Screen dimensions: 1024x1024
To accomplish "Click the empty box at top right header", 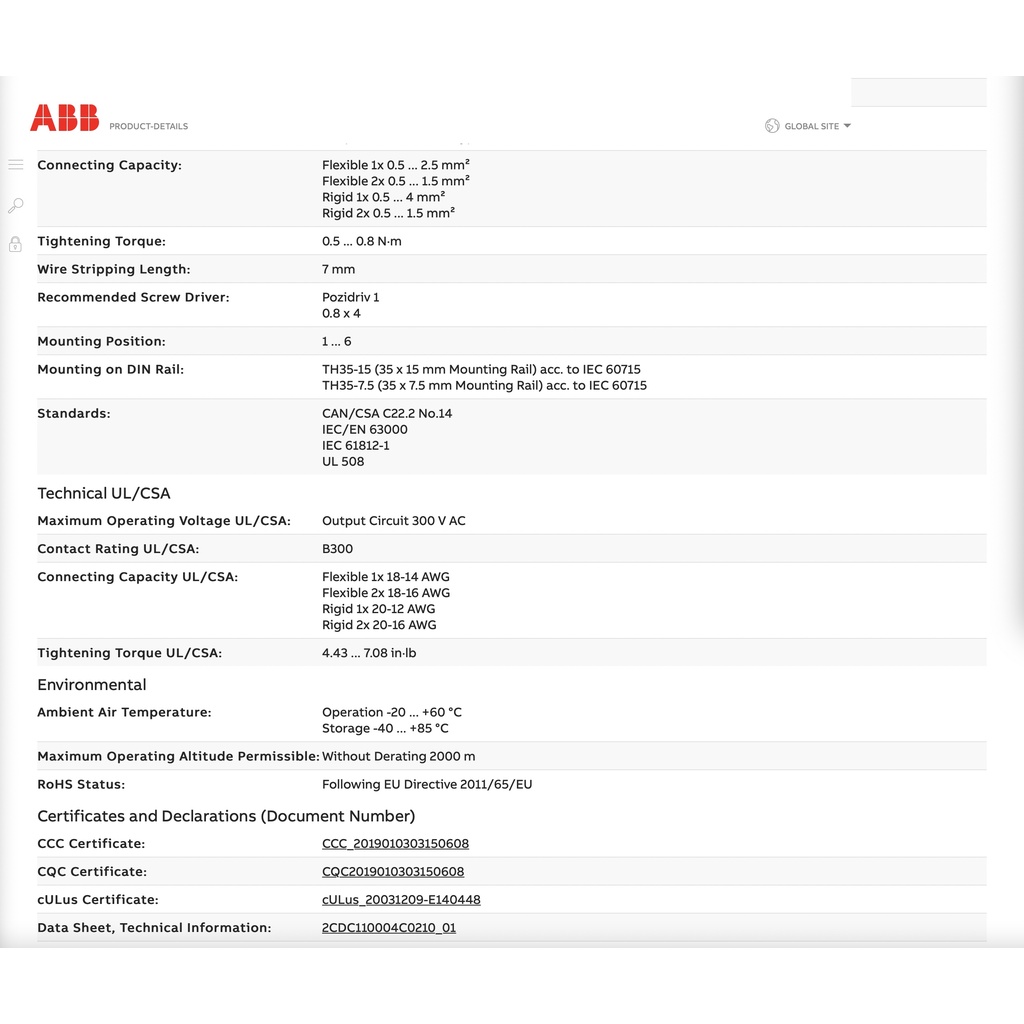I will click(x=918, y=92).
